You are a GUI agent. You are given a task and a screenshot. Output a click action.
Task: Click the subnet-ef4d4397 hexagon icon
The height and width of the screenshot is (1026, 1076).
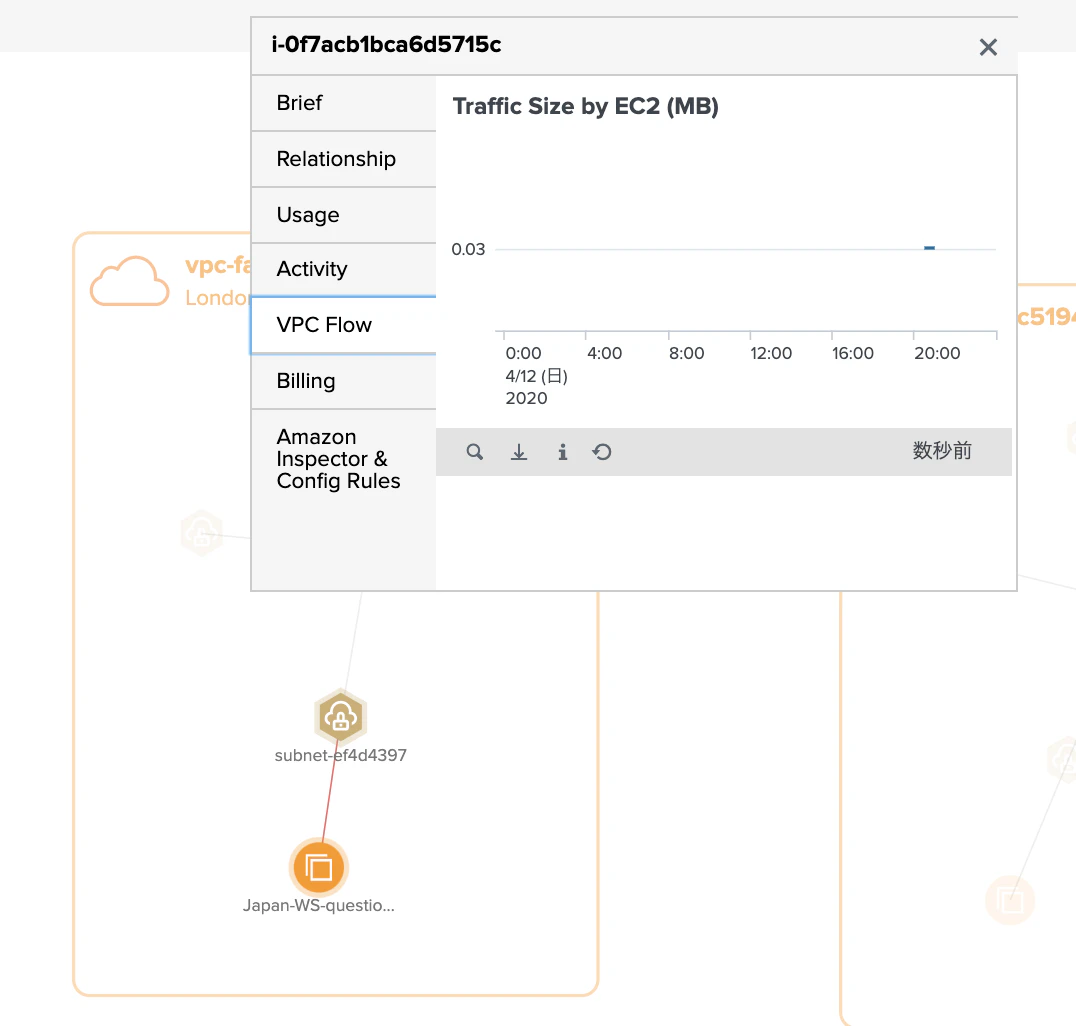point(340,716)
